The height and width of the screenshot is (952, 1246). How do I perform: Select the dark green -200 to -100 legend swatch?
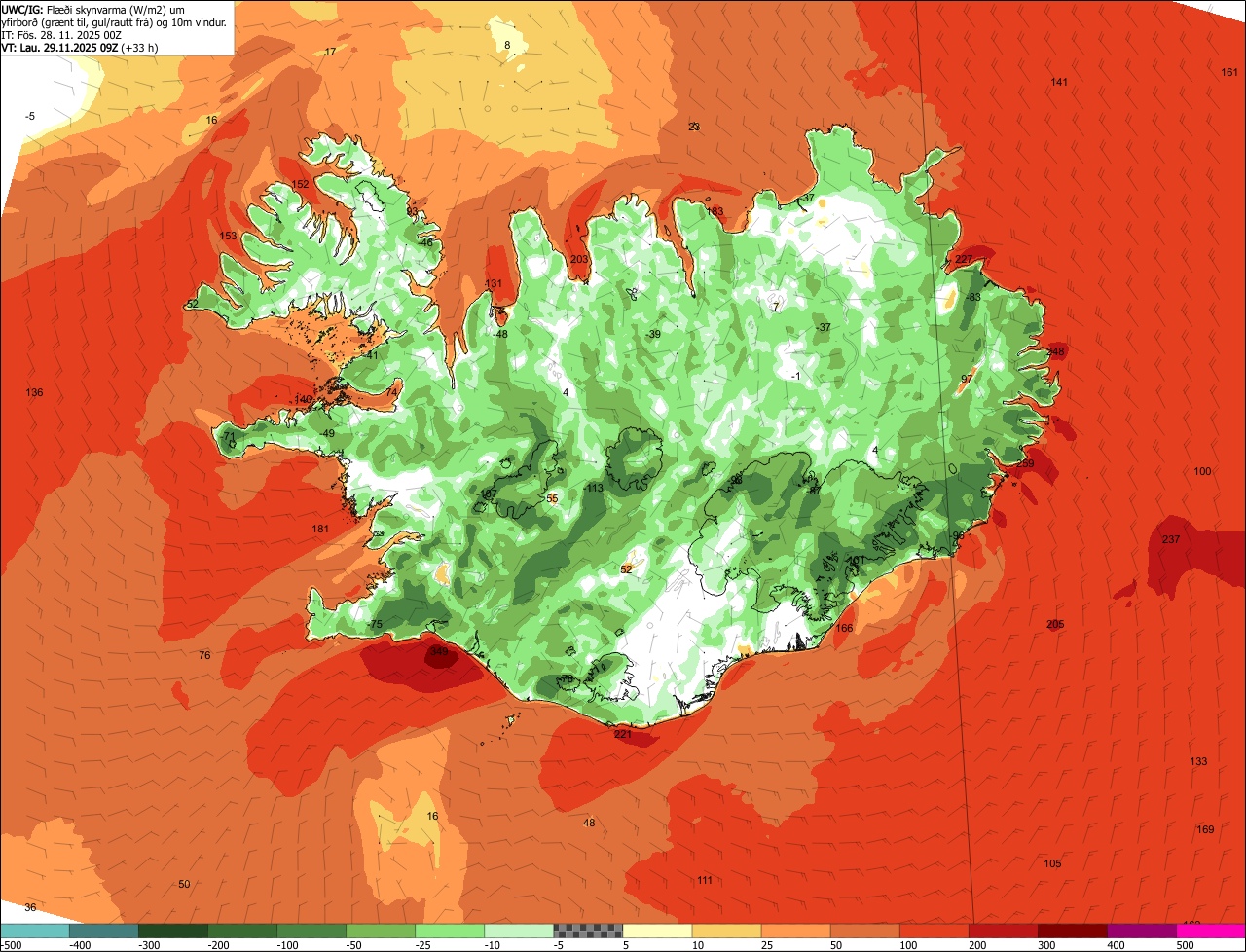242,931
